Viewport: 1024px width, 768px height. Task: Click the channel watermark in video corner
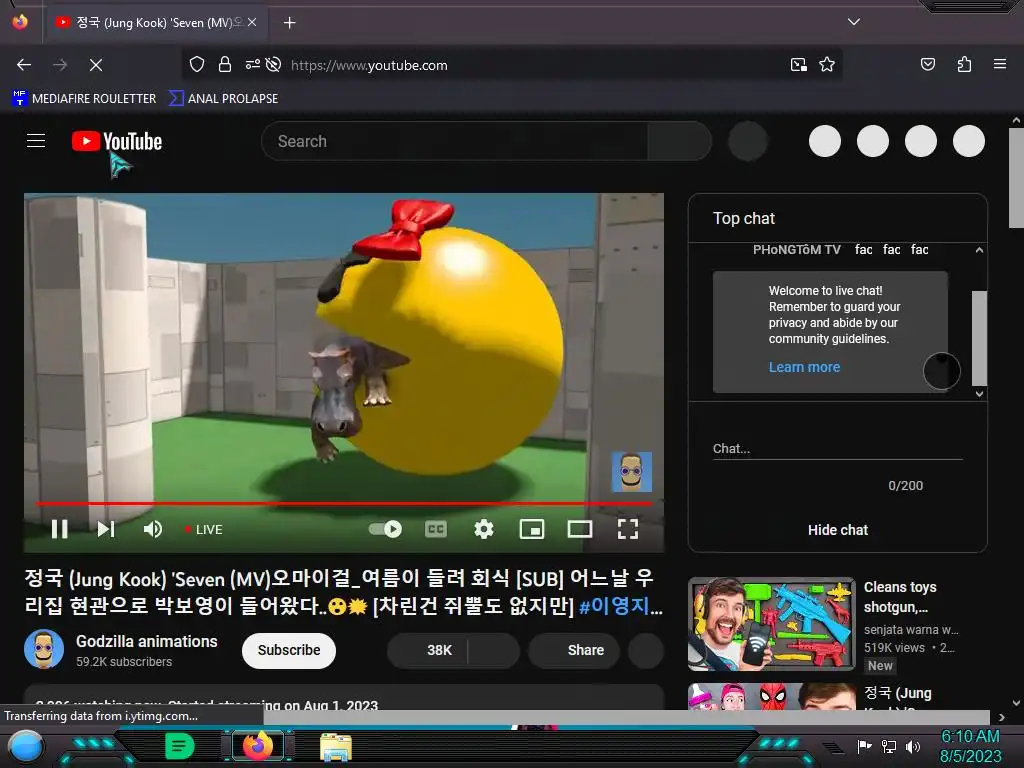point(632,472)
